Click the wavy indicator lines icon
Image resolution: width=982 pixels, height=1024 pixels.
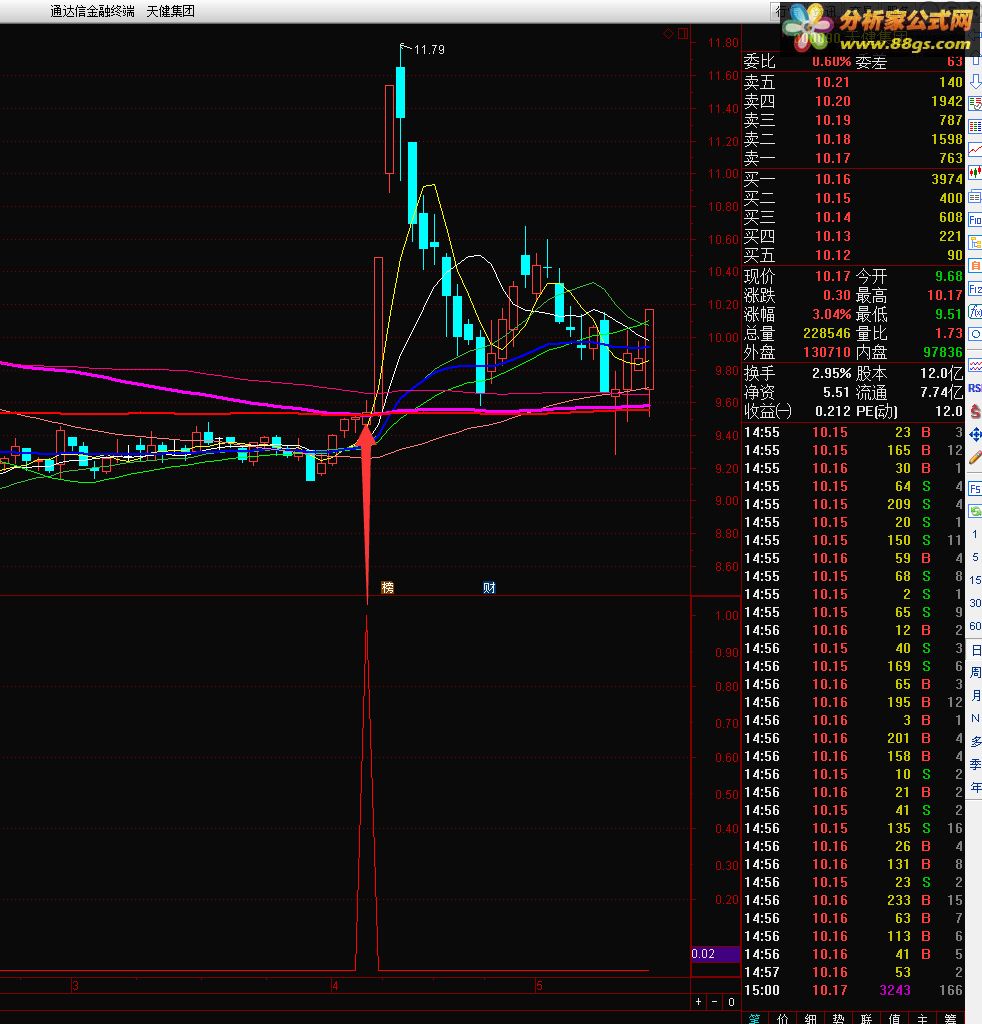point(975,365)
